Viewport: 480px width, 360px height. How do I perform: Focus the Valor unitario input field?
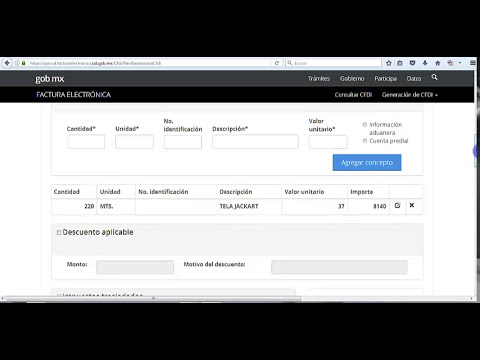coord(328,142)
